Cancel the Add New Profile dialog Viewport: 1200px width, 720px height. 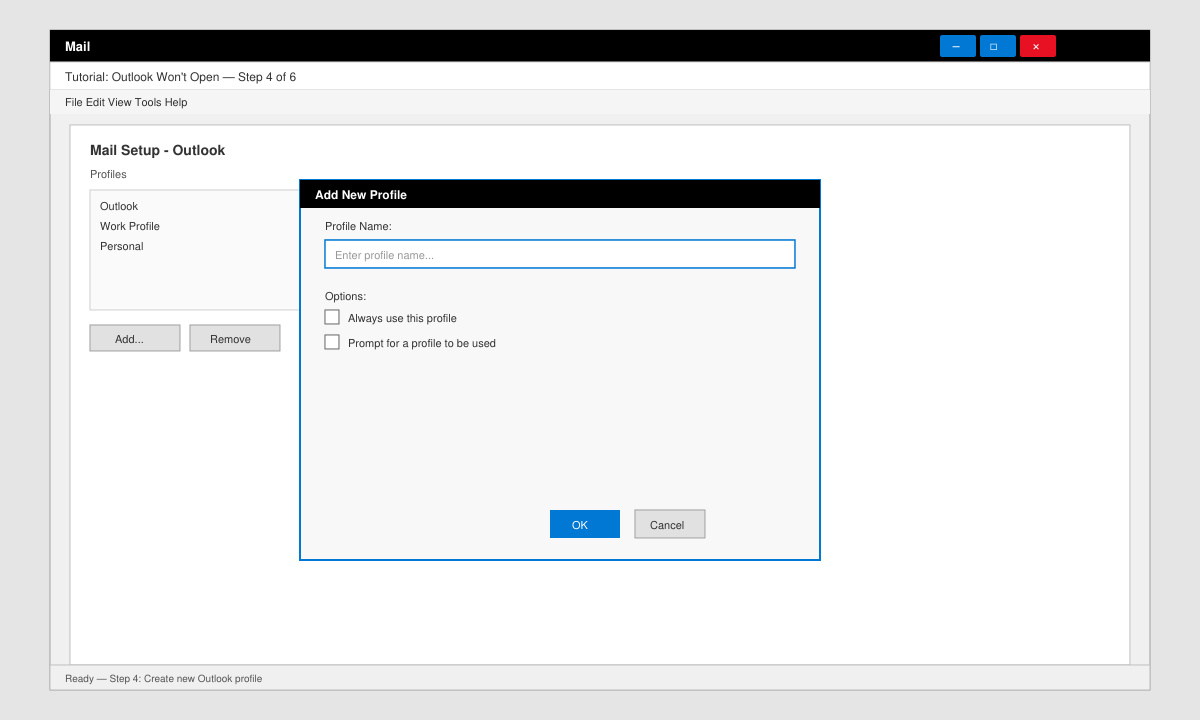pos(669,524)
